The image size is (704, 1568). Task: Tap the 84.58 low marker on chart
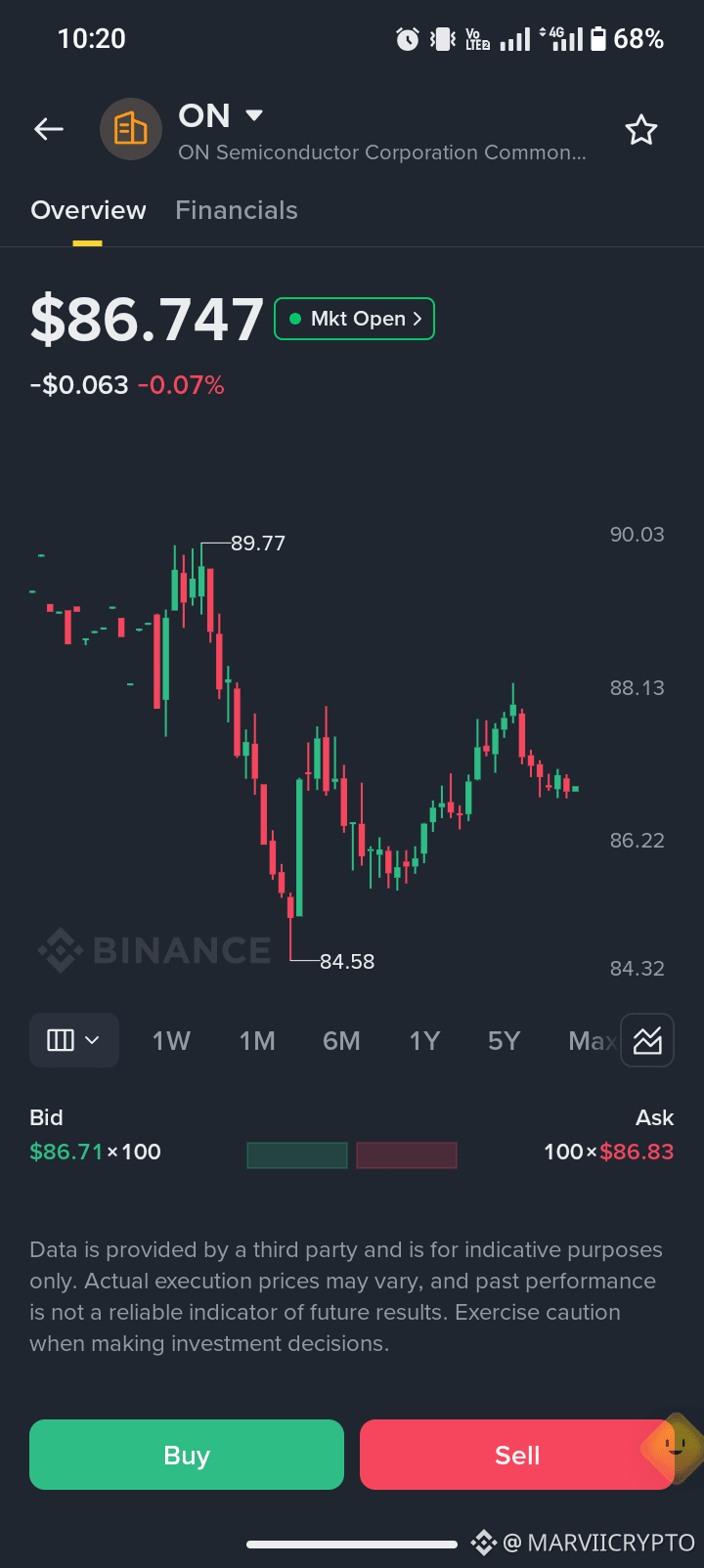pyautogui.click(x=347, y=961)
